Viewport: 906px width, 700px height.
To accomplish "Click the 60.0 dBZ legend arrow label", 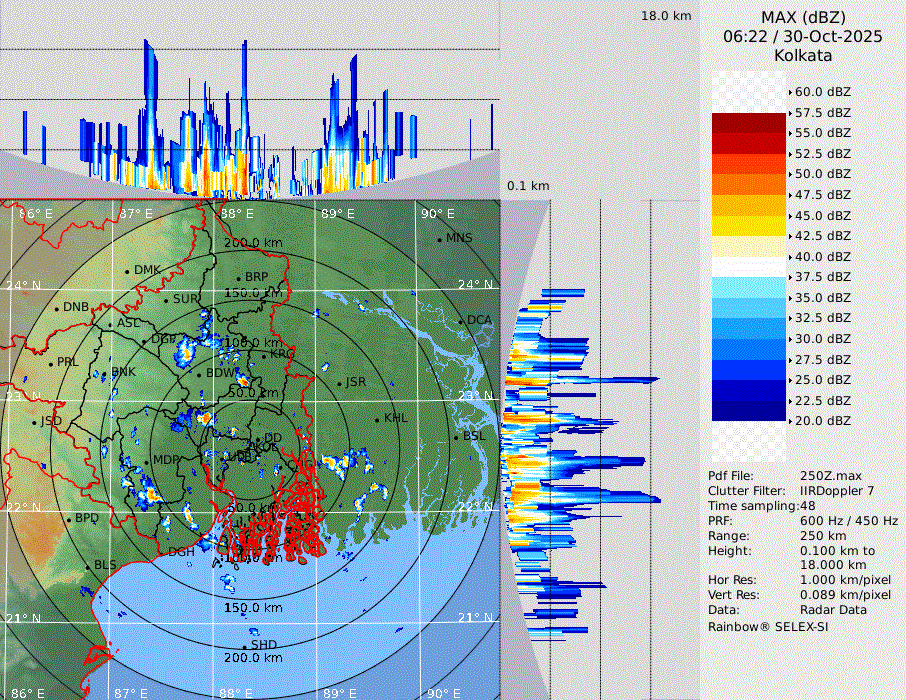I will coord(822,91).
